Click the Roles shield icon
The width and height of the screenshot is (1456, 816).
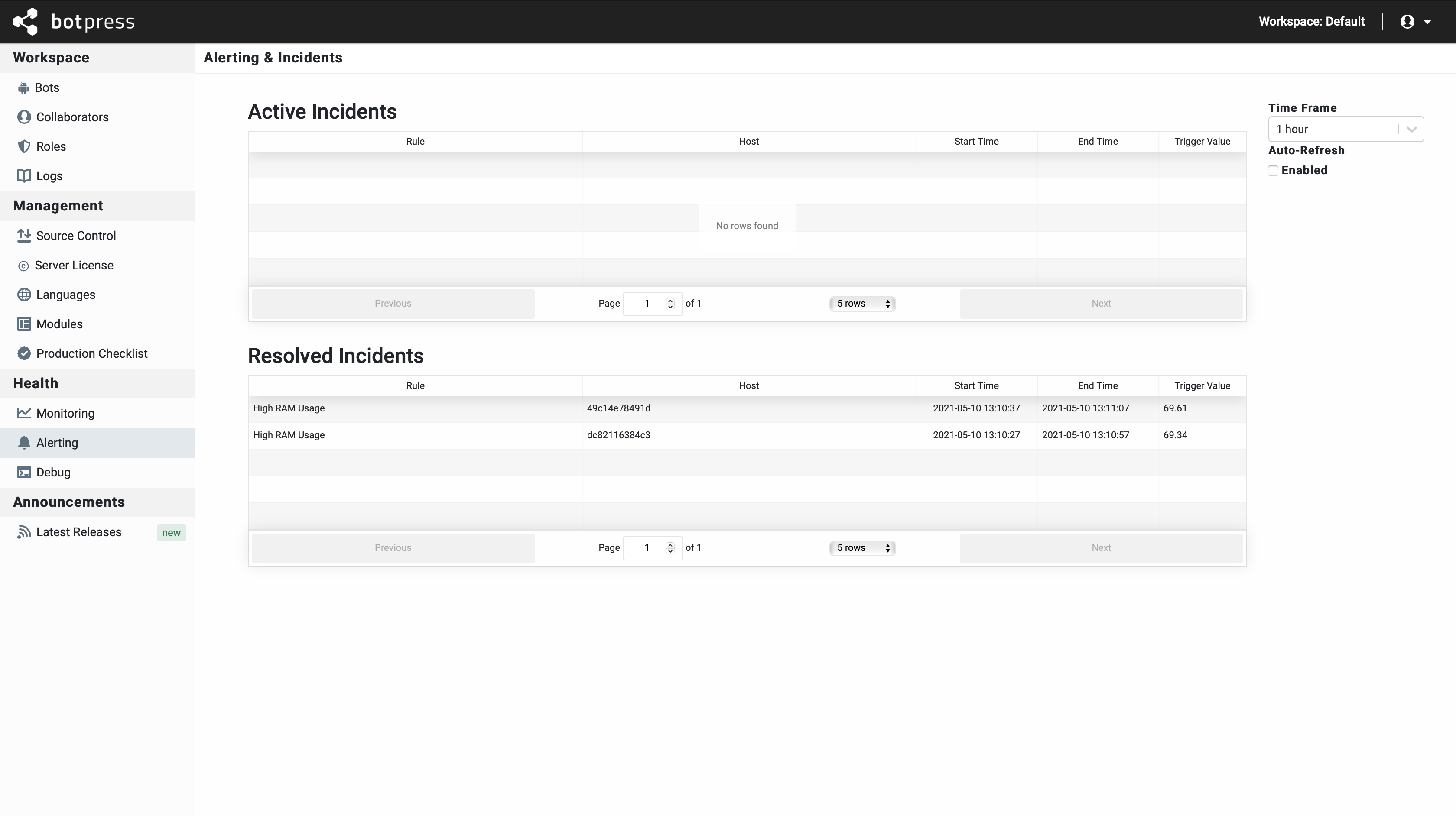[x=24, y=146]
